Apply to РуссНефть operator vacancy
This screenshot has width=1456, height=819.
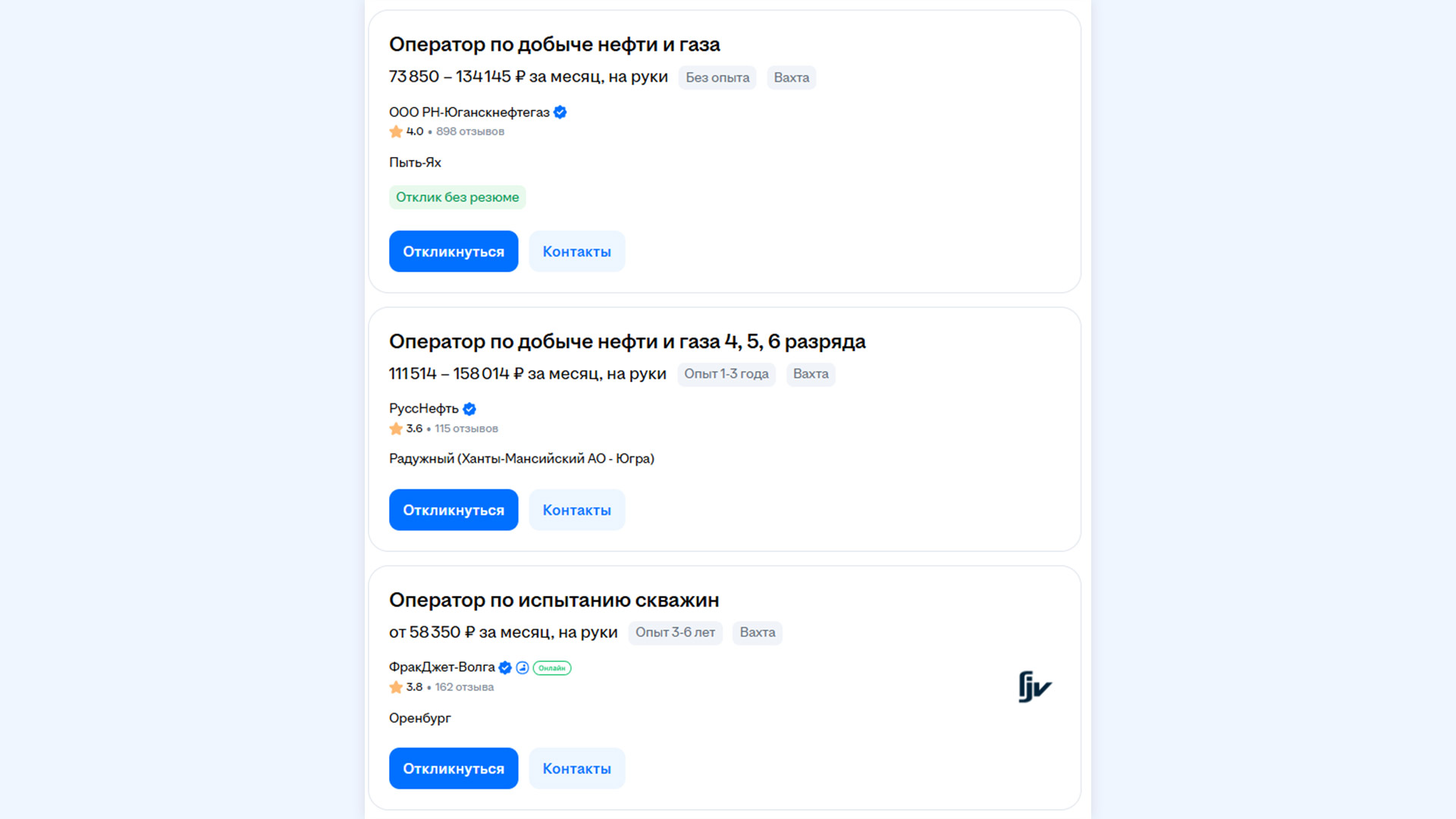pyautogui.click(x=453, y=510)
